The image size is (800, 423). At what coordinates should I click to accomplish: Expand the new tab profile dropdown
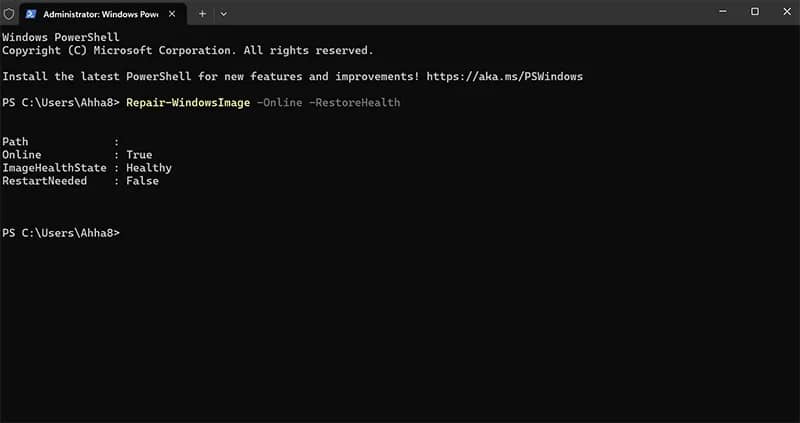click(223, 14)
